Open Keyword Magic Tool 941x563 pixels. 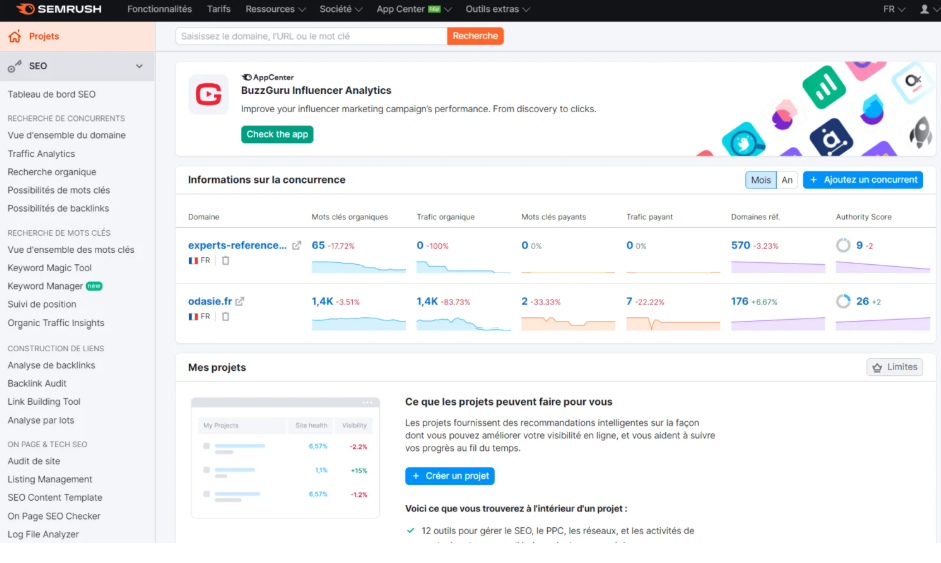coord(50,268)
